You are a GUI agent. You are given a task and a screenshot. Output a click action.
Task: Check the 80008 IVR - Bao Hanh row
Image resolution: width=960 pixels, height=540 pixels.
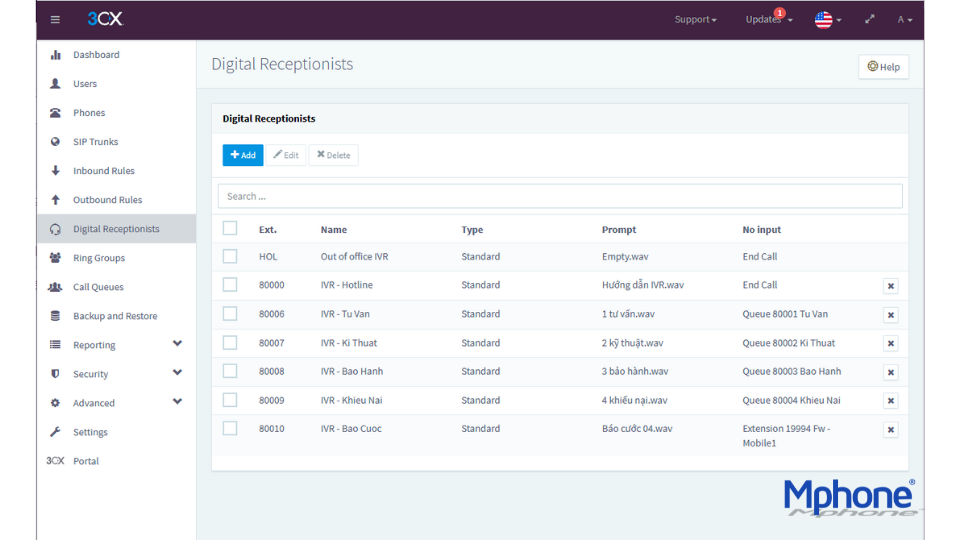[x=230, y=371]
